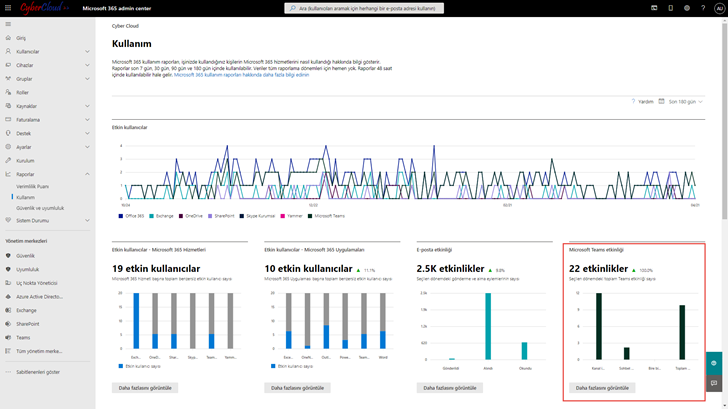The width and height of the screenshot is (728, 409).
Task: Click the Raporlar chart icon
Action: point(8,174)
